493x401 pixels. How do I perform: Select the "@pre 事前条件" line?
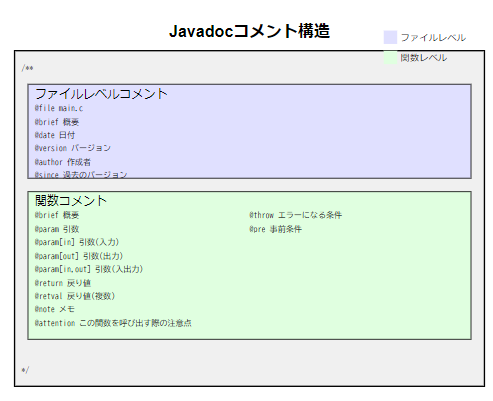click(x=275, y=229)
